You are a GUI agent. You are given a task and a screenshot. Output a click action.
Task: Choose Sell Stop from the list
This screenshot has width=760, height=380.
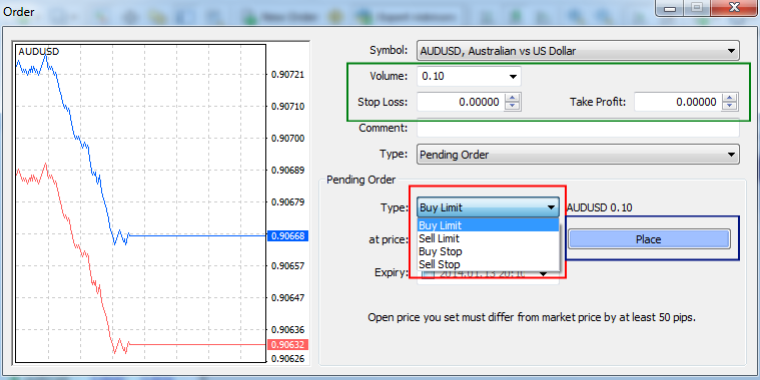tap(488, 265)
